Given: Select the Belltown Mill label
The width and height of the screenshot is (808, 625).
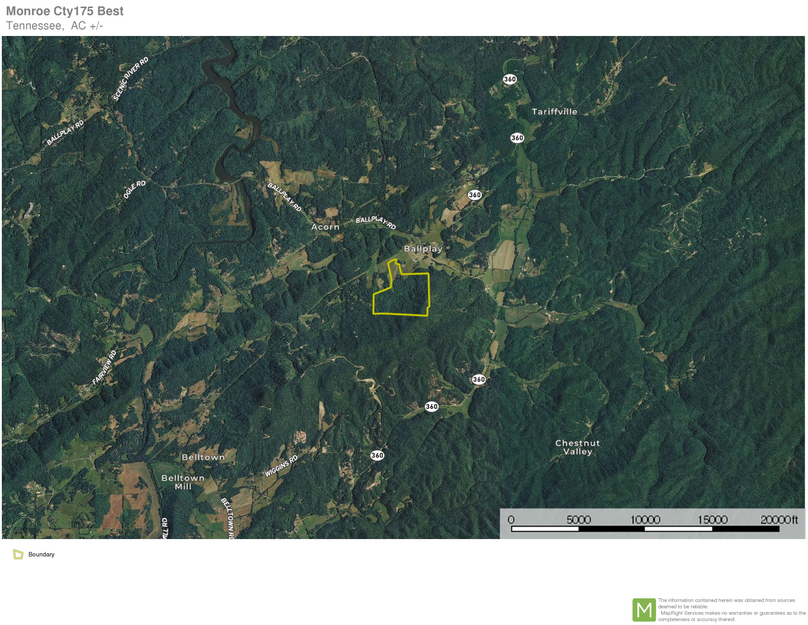Looking at the screenshot, I should [x=184, y=482].
